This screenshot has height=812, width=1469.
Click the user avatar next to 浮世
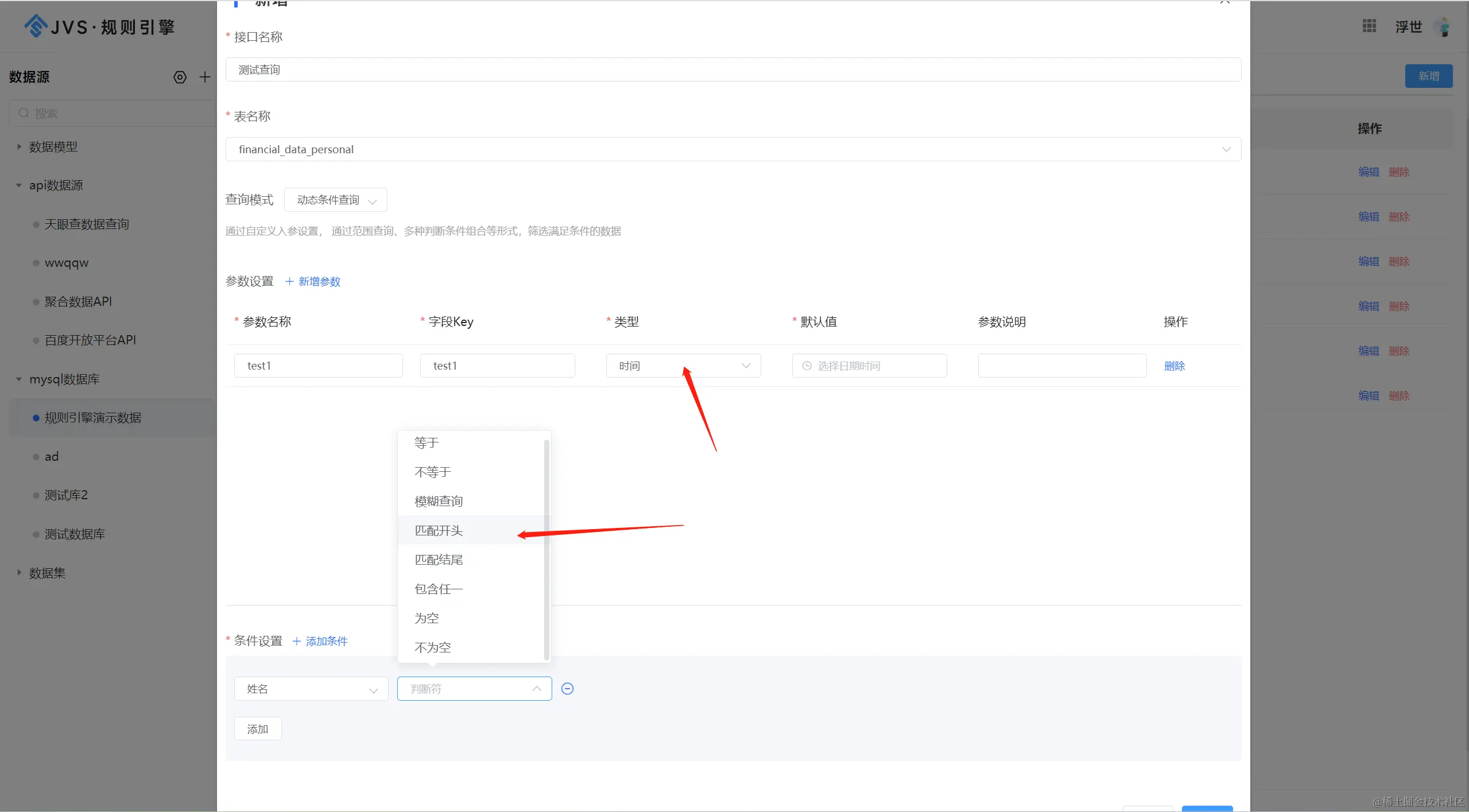[1442, 26]
